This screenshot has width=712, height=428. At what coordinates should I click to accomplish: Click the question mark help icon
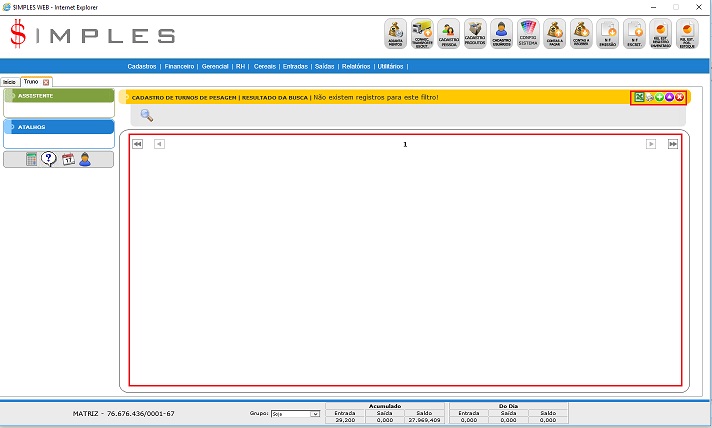[49, 159]
